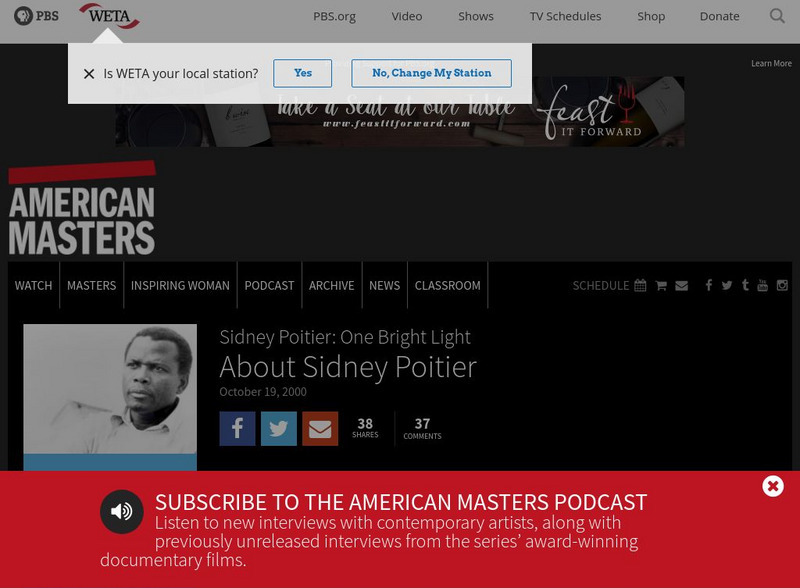Open TV Schedules in top navigation

565,16
